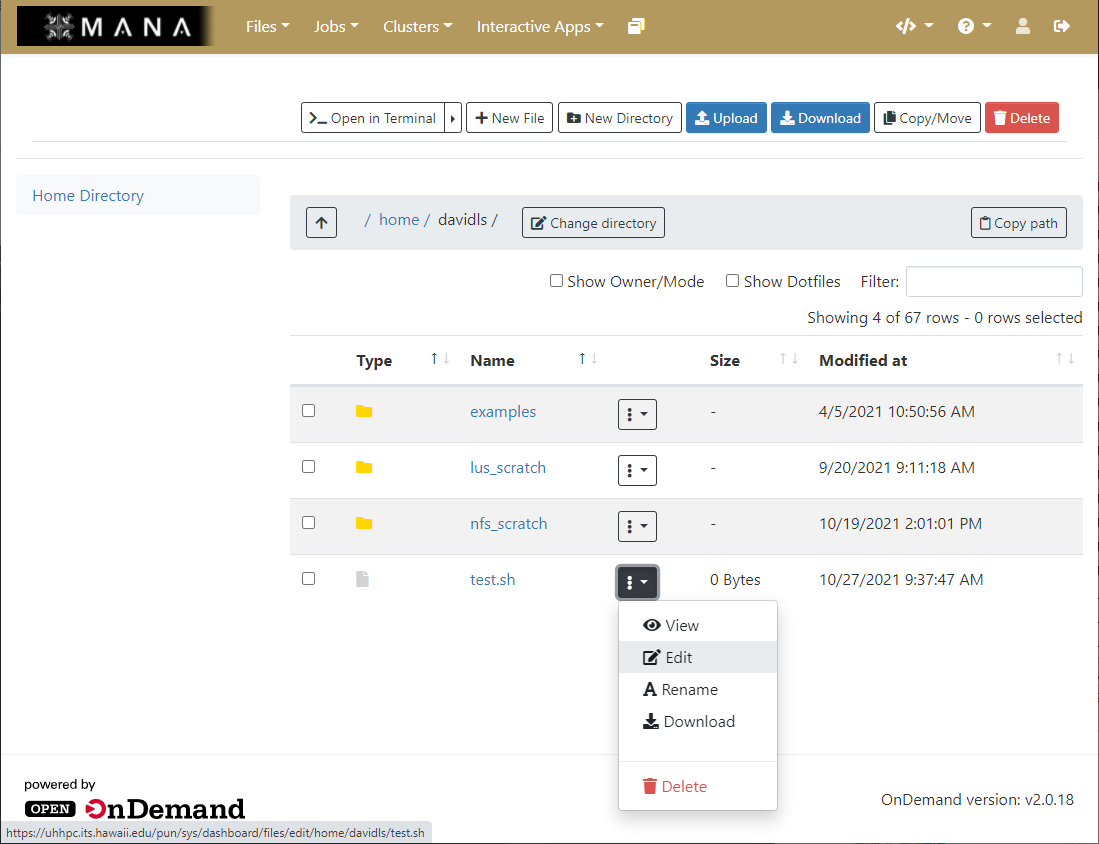Open the test.sh file link

[x=492, y=580]
